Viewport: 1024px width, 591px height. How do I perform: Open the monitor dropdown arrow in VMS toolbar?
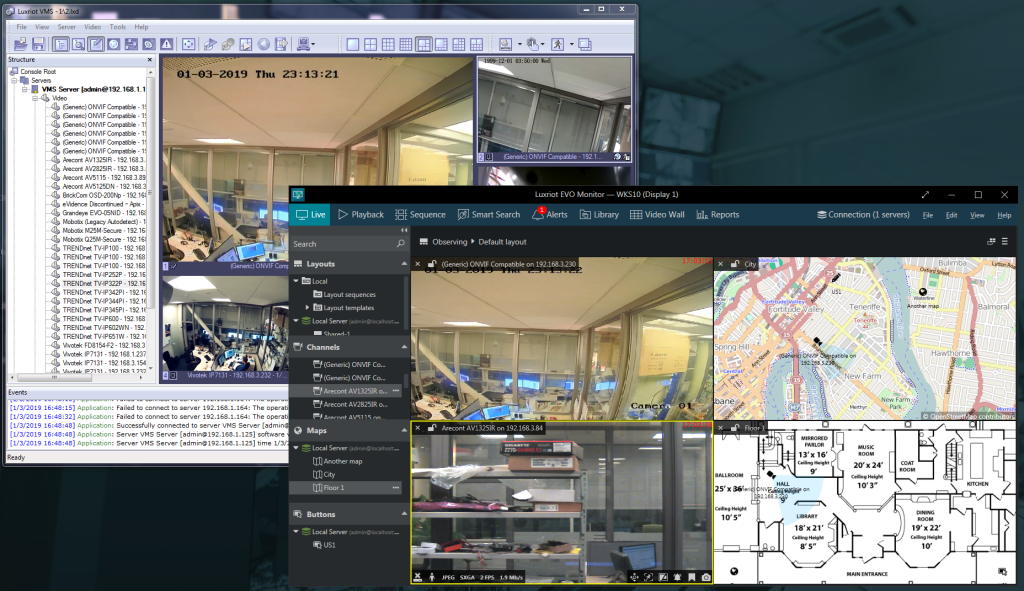(x=313, y=44)
